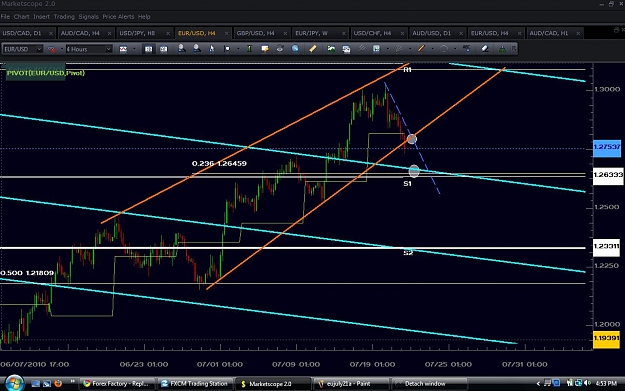Image resolution: width=625 pixels, height=391 pixels.
Task: Click the toolbar overflow options button
Action: [514, 49]
